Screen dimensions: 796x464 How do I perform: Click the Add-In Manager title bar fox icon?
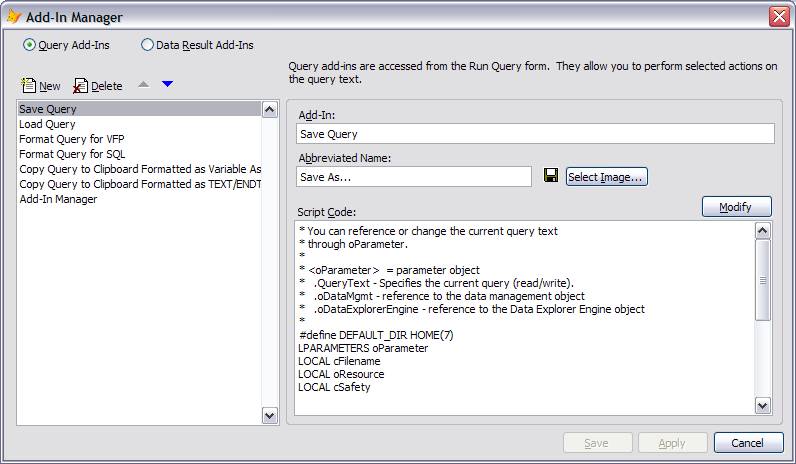14,16
